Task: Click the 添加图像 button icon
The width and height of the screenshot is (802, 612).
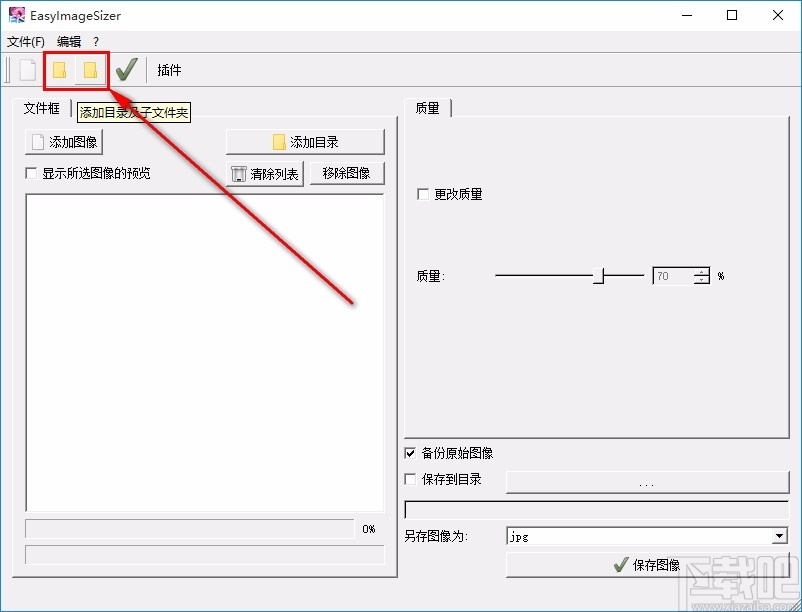Action: tap(37, 141)
